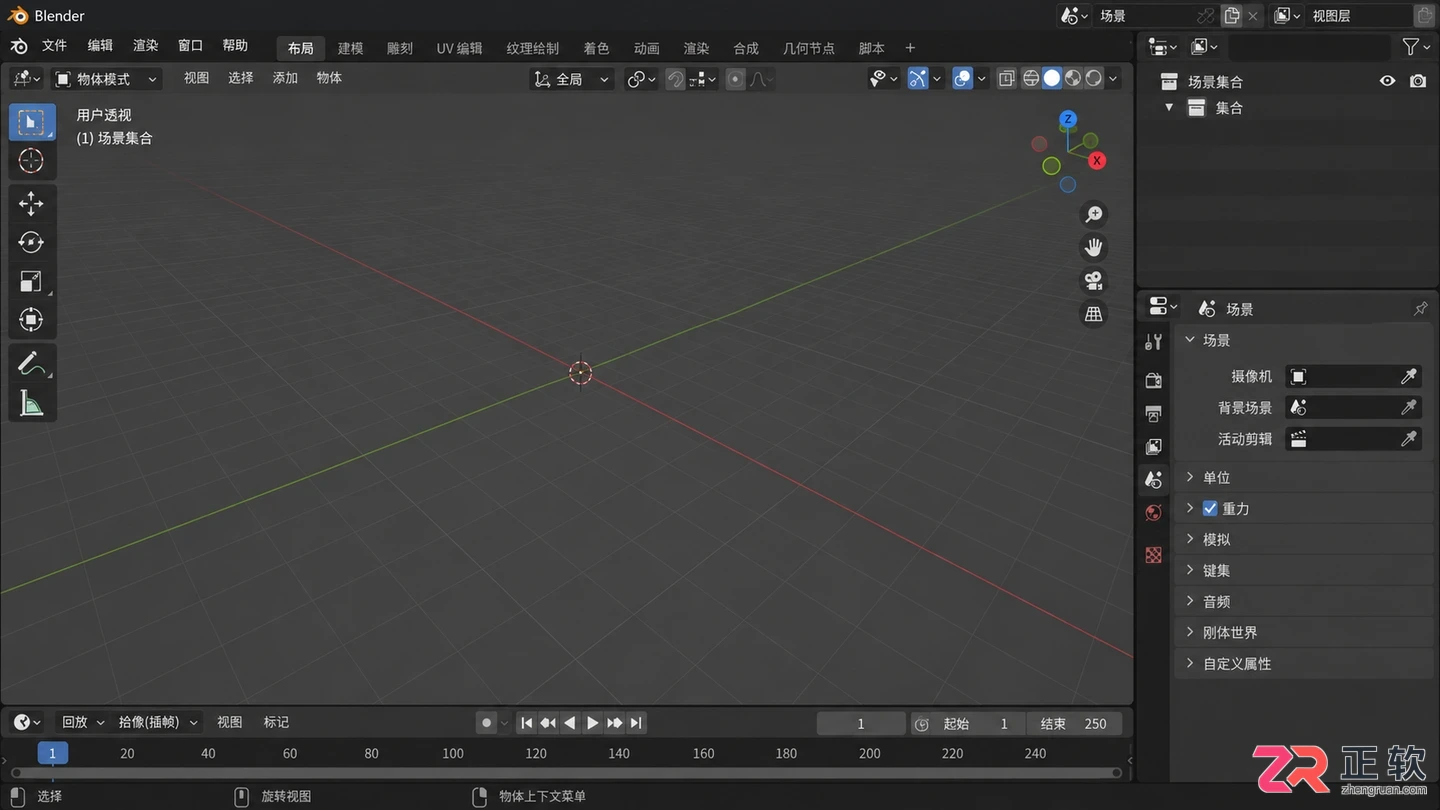Click the X axis on navigation gizmo
The image size is (1440, 810).
pos(1097,160)
